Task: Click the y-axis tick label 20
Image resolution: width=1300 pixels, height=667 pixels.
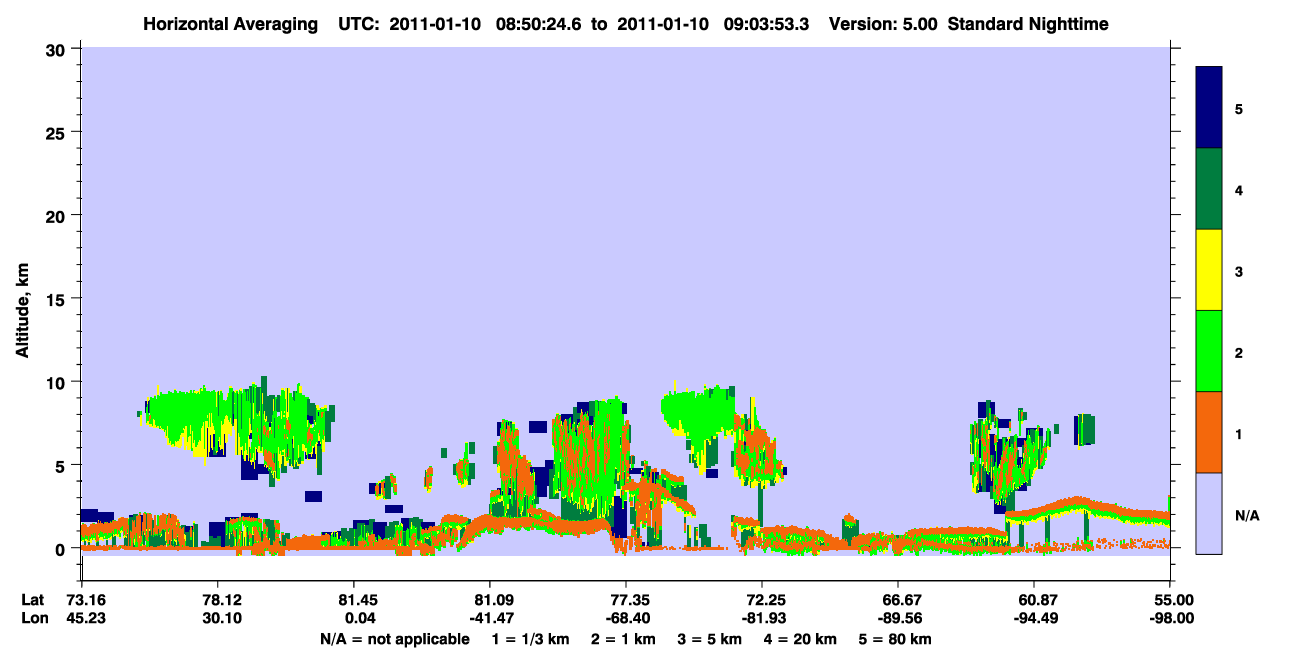Action: coord(58,215)
